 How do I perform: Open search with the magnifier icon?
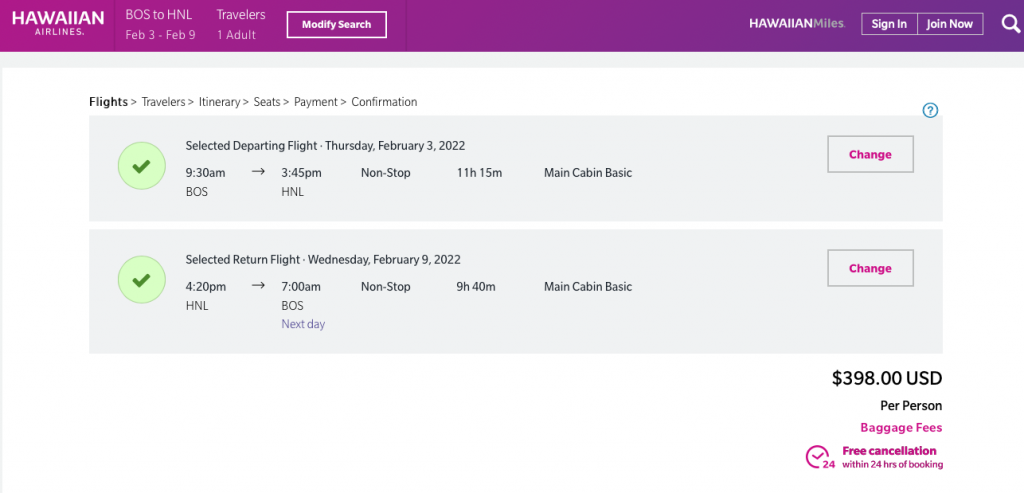1009,24
